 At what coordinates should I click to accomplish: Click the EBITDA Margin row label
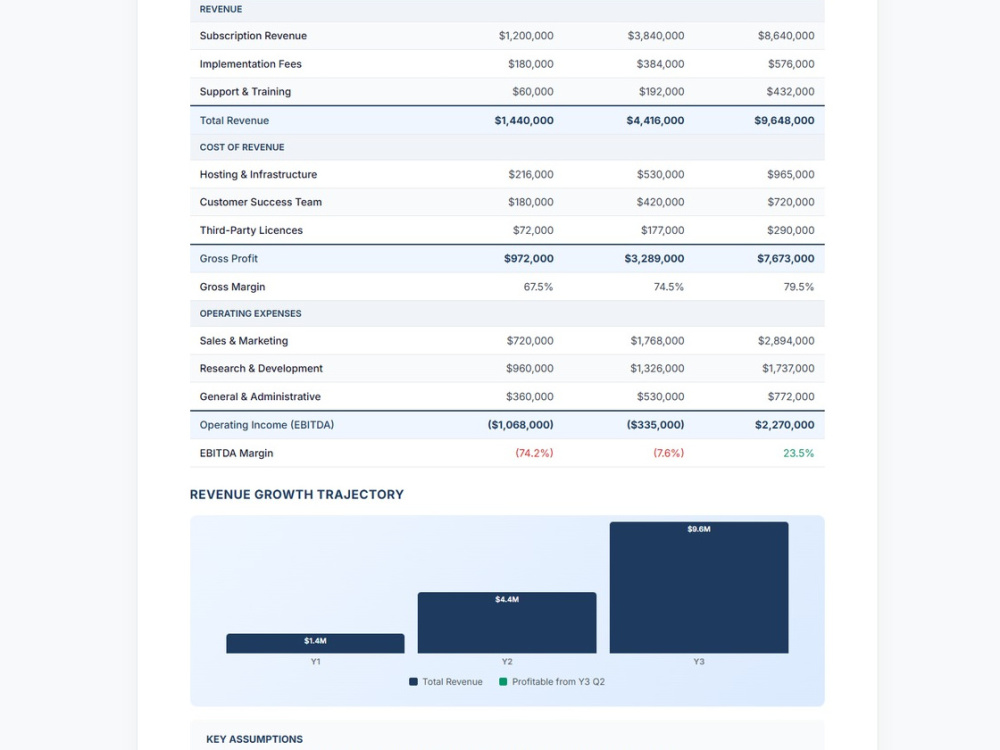(236, 453)
